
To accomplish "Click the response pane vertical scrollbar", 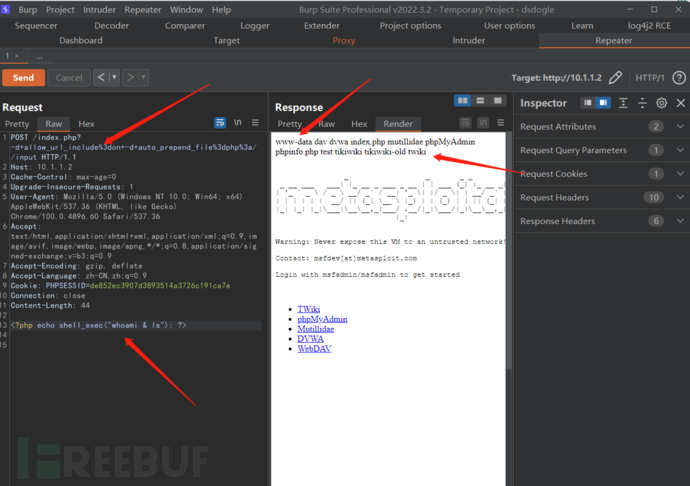I will (x=509, y=251).
